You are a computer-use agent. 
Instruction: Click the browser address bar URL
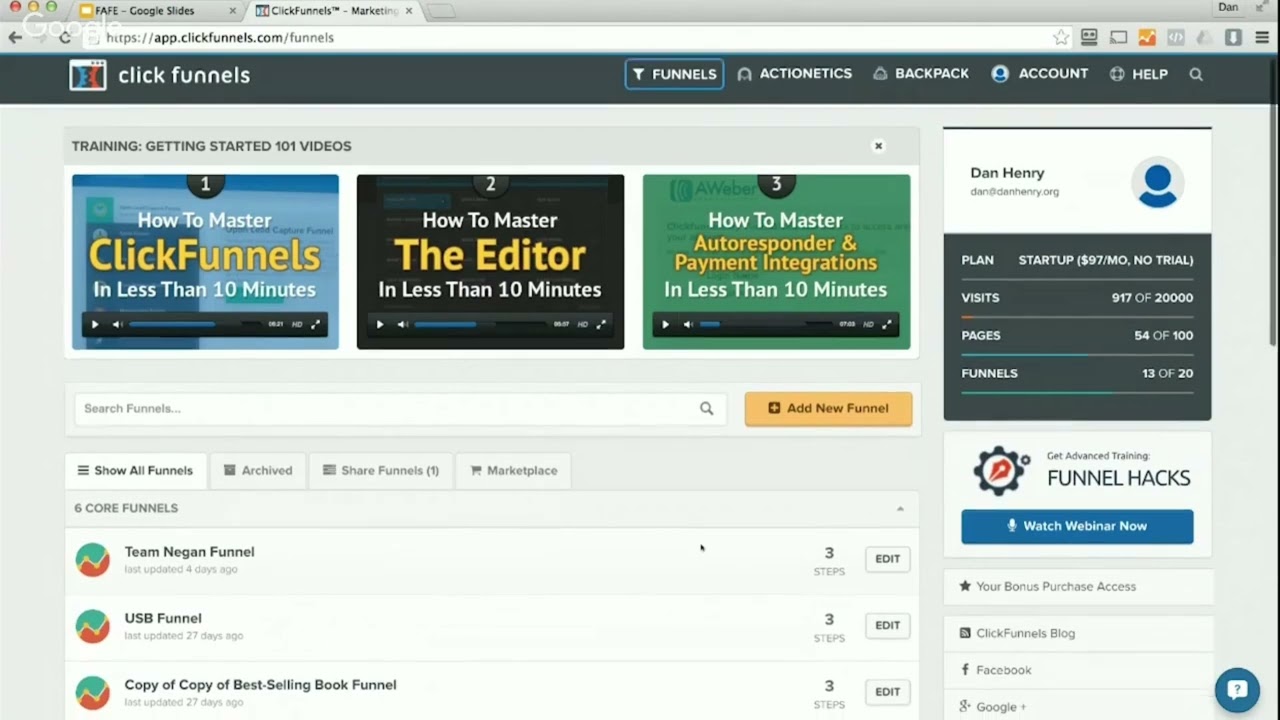click(x=220, y=37)
